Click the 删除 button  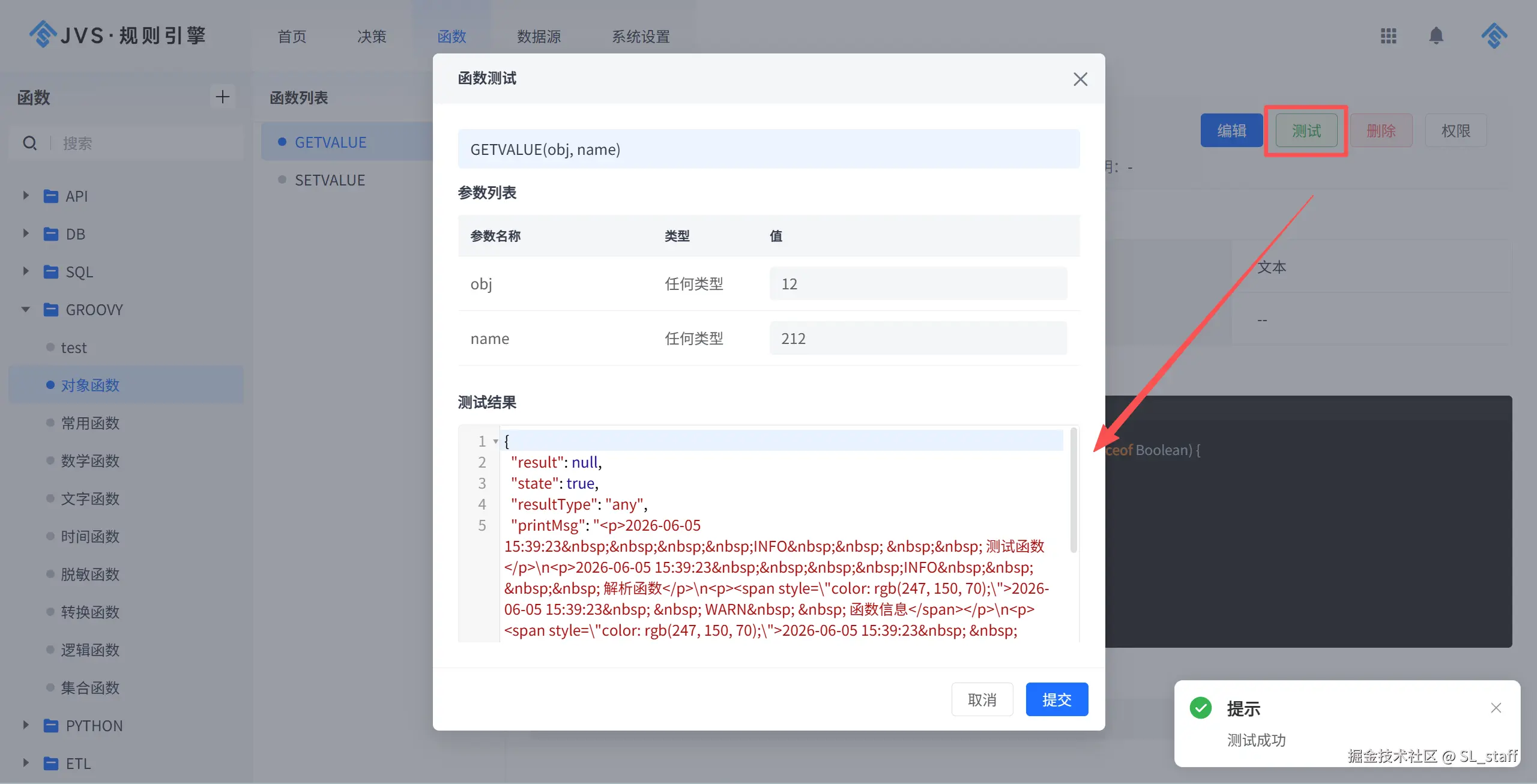pos(1381,130)
